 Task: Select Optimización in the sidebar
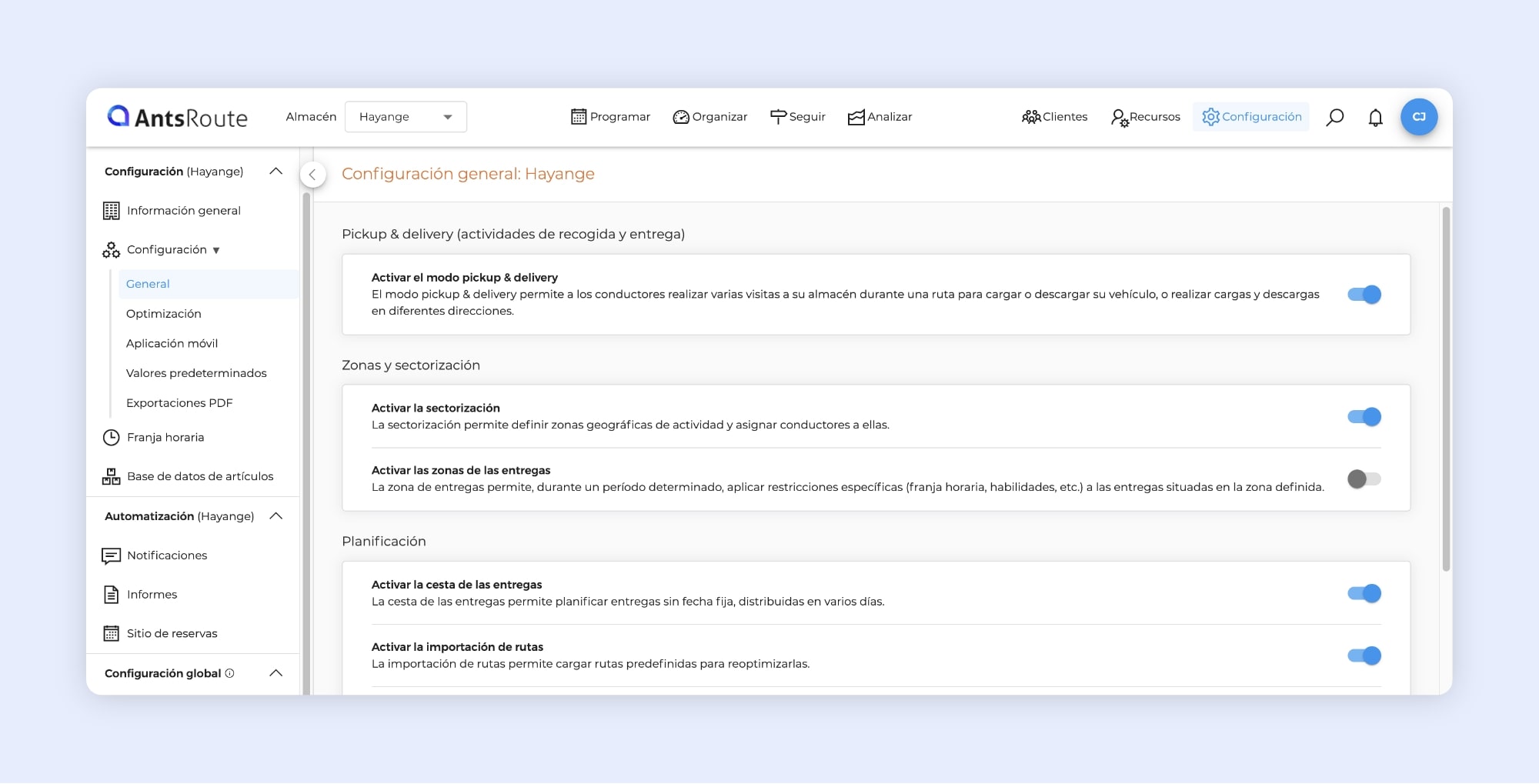163,314
